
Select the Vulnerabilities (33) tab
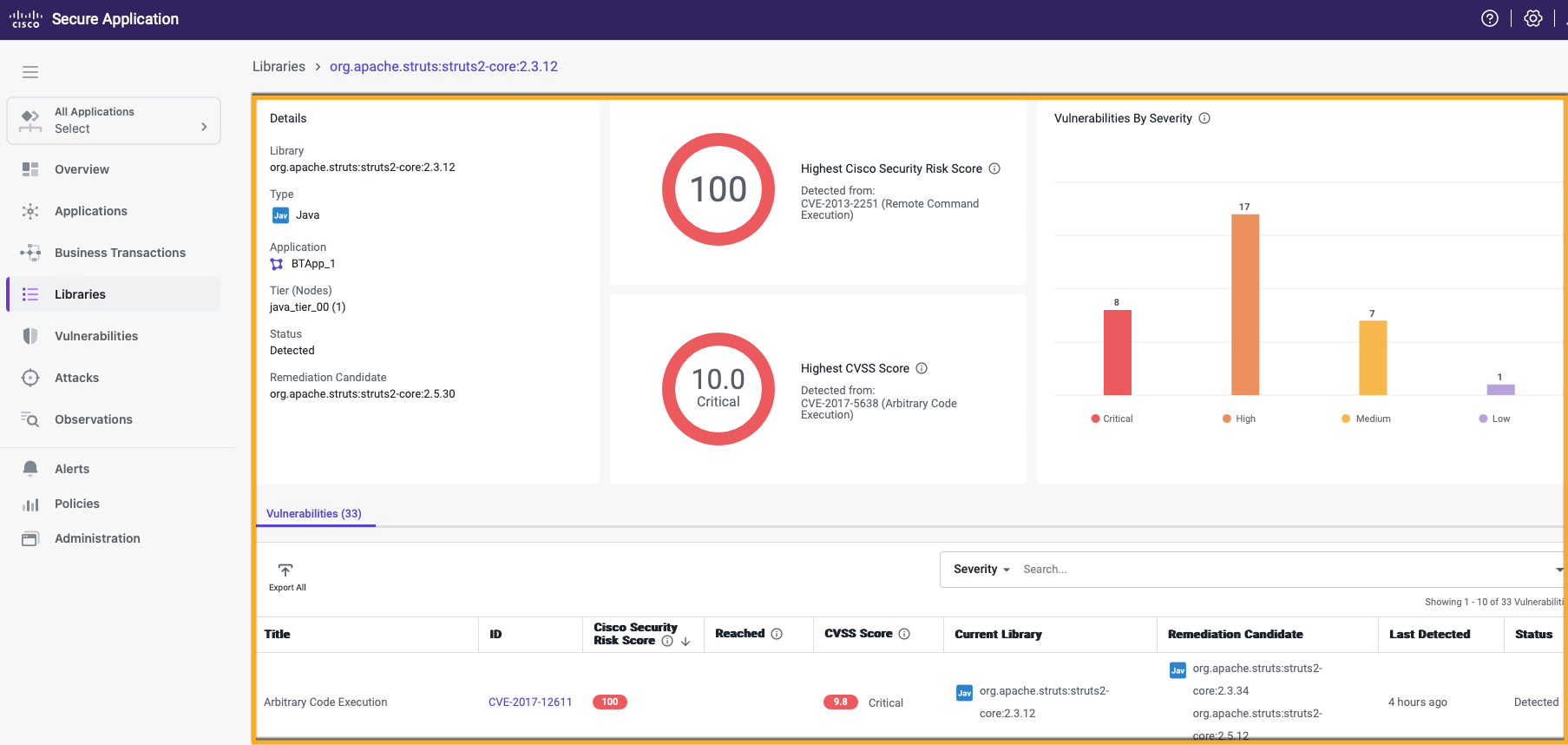(x=314, y=514)
